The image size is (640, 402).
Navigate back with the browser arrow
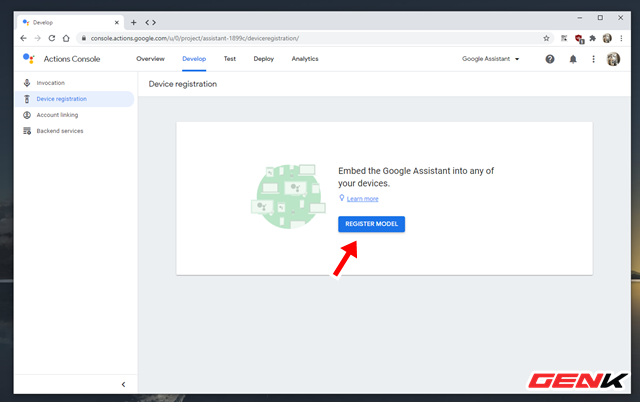(x=23, y=38)
